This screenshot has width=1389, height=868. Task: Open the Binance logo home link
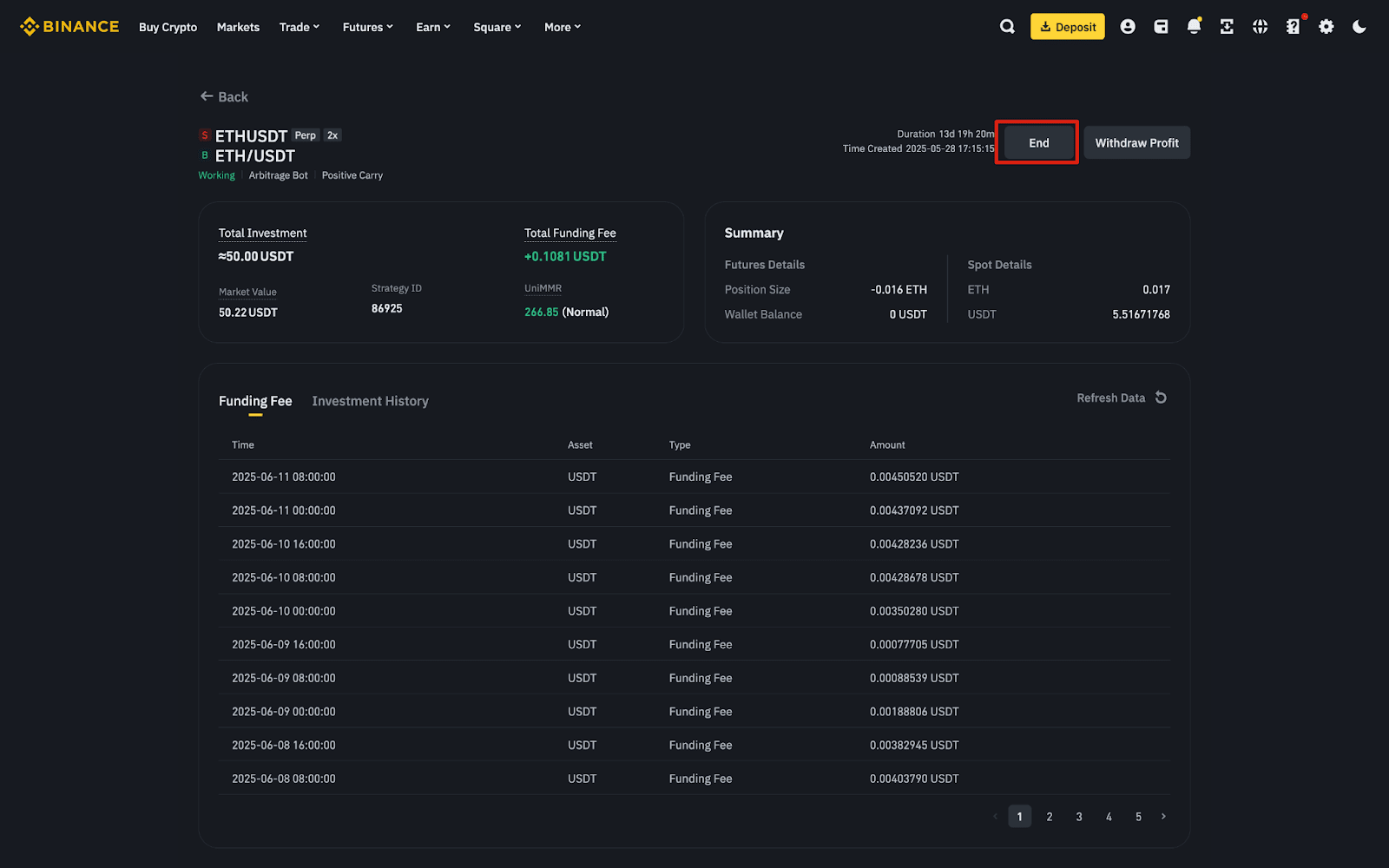[x=69, y=27]
